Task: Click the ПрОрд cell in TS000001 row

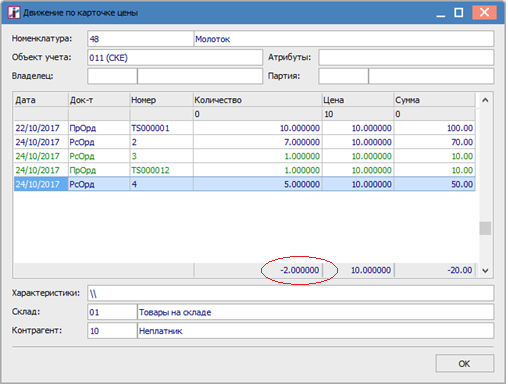Action: click(x=99, y=128)
